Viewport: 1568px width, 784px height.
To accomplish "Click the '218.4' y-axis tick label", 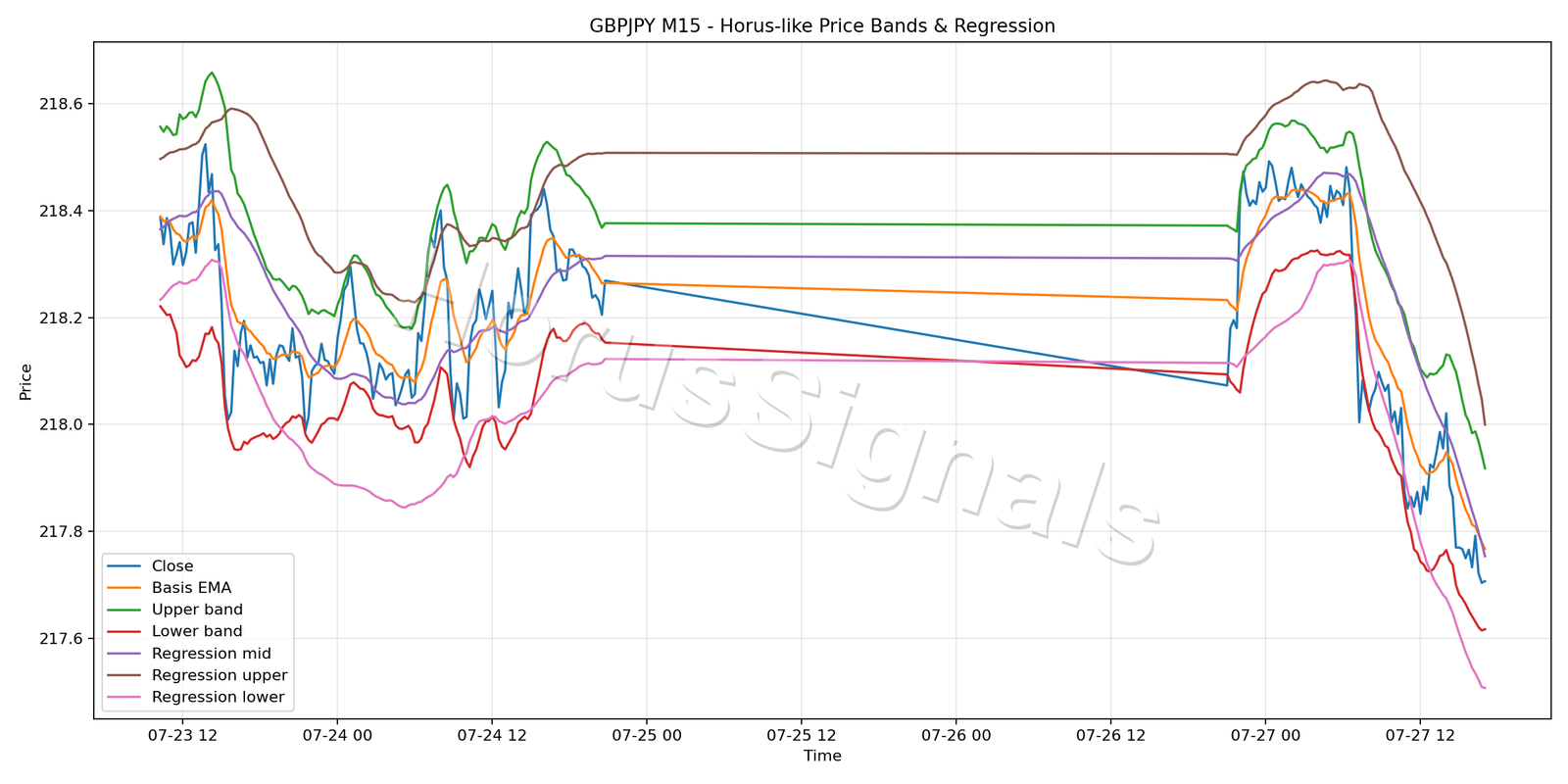I will click(x=62, y=211).
